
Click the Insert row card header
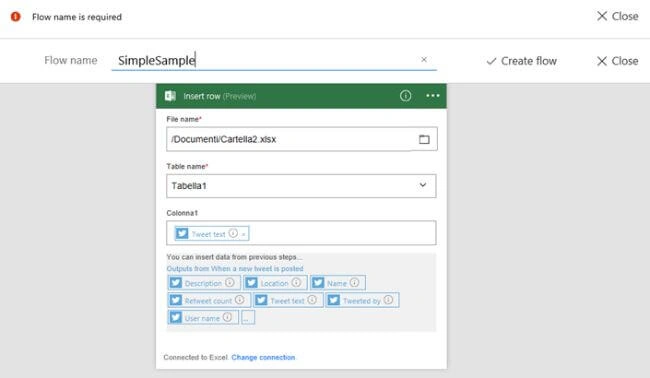tap(301, 96)
